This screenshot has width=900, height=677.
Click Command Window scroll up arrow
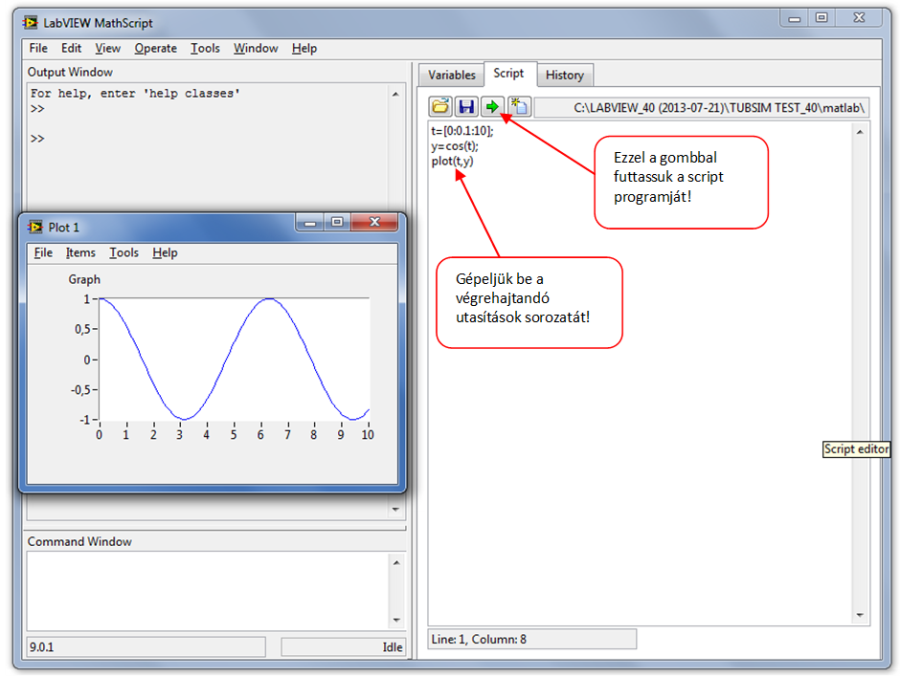397,563
